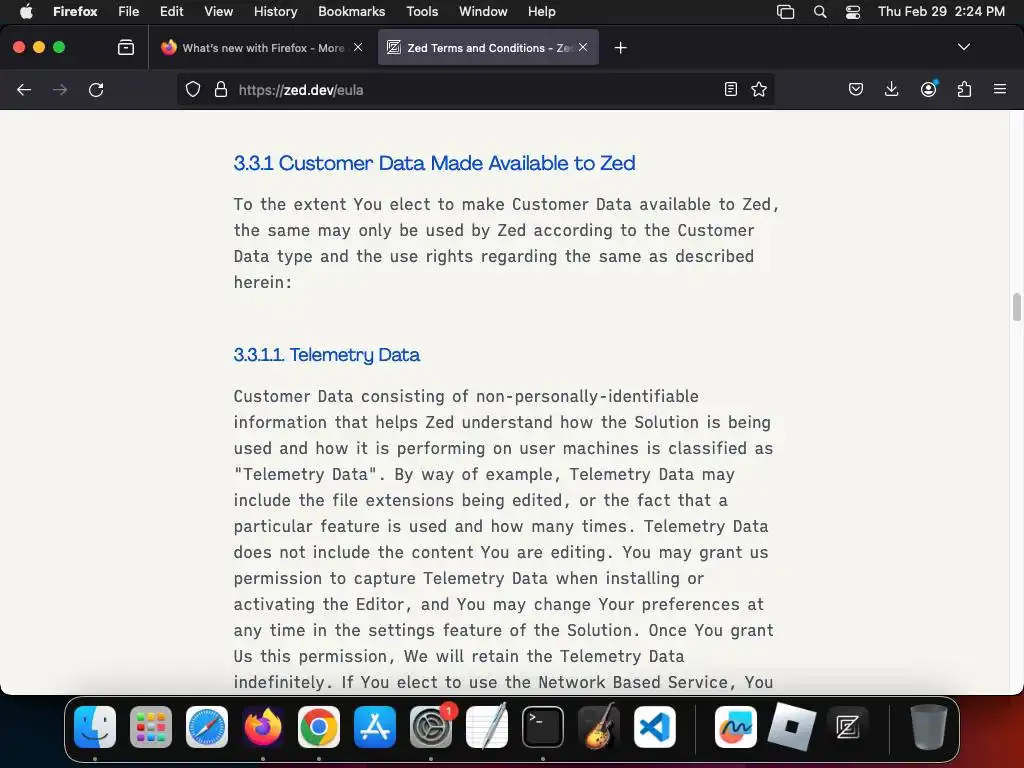Close the What's new with Firefox tab
The image size is (1024, 768).
coord(358,47)
